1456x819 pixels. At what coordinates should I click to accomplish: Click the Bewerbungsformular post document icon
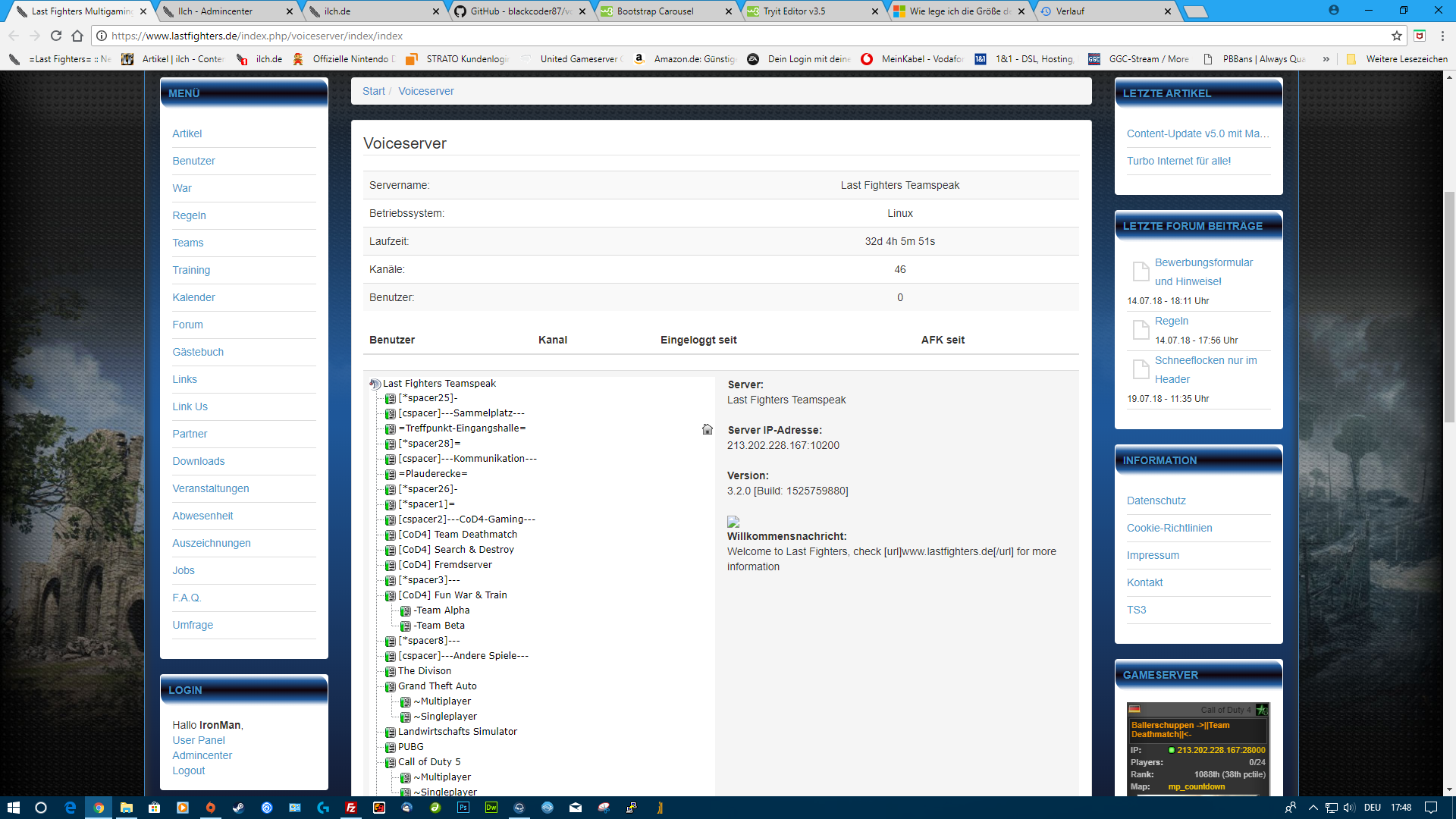pyautogui.click(x=1141, y=271)
